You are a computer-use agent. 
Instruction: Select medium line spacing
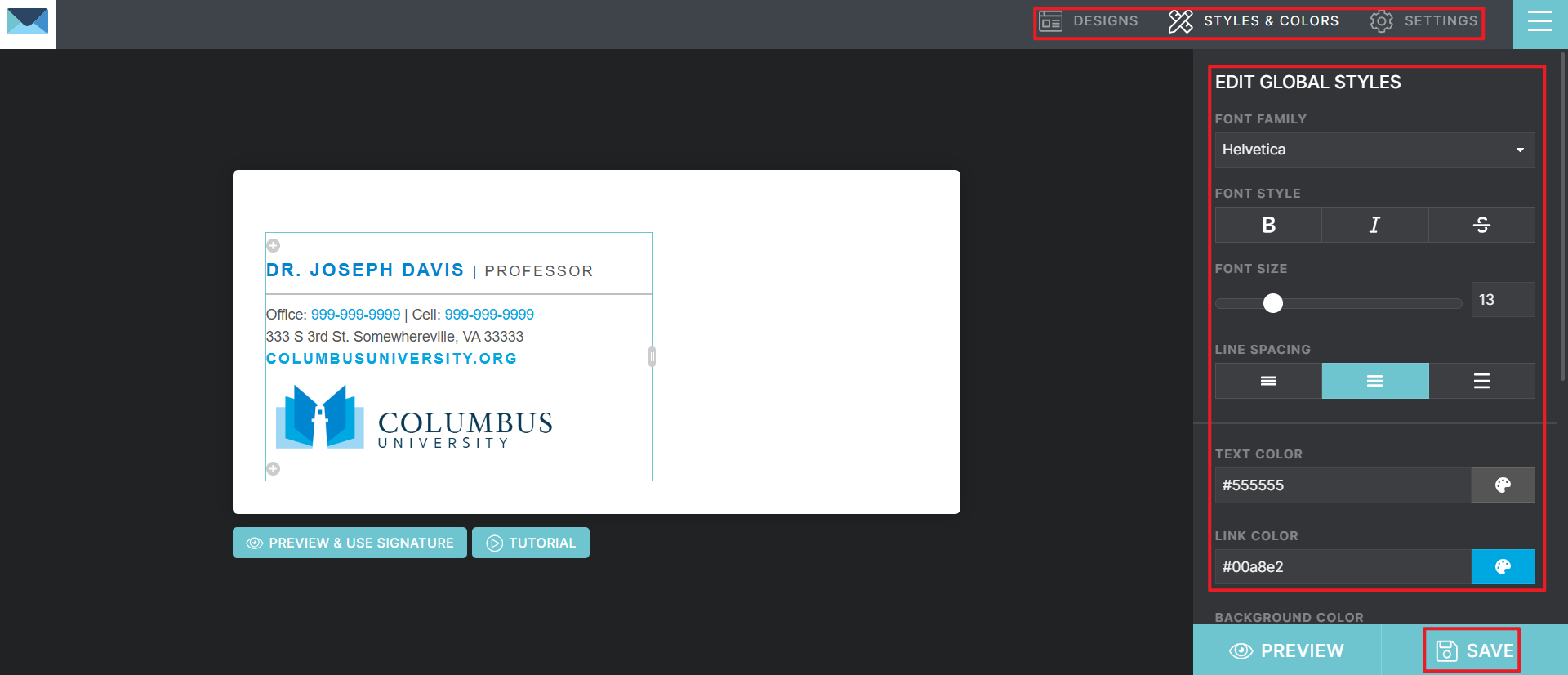1375,381
